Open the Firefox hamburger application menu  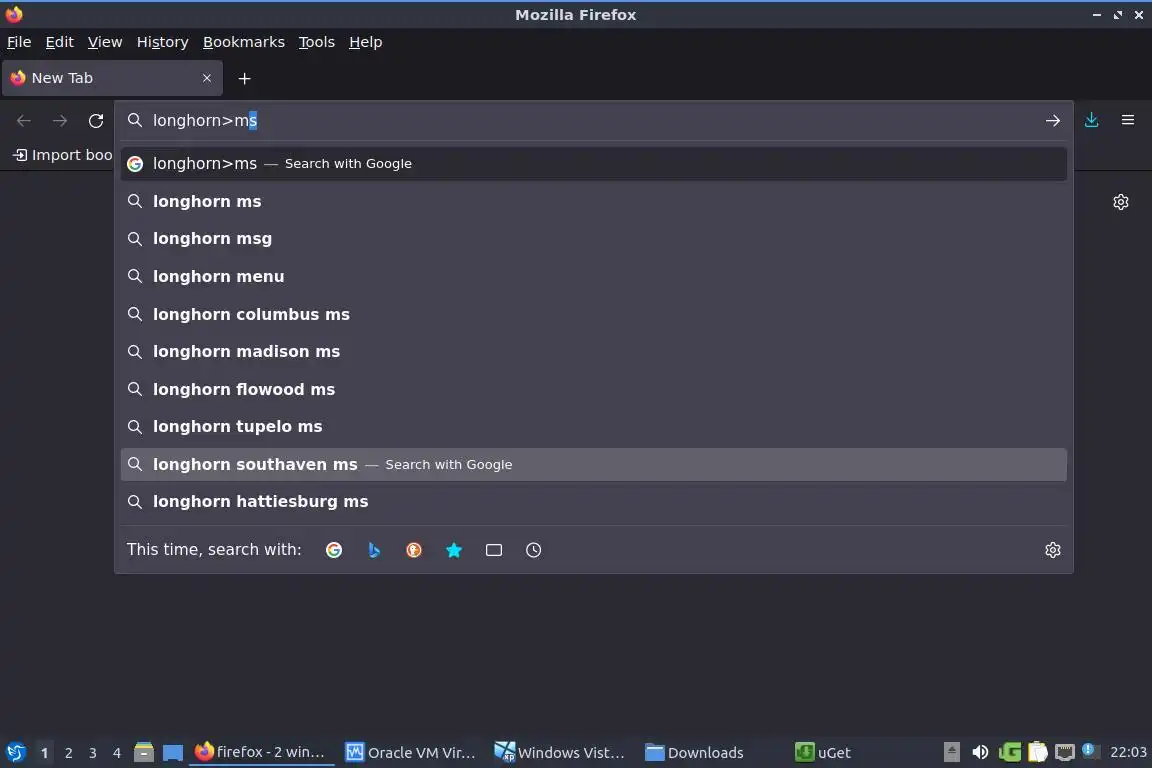1128,120
